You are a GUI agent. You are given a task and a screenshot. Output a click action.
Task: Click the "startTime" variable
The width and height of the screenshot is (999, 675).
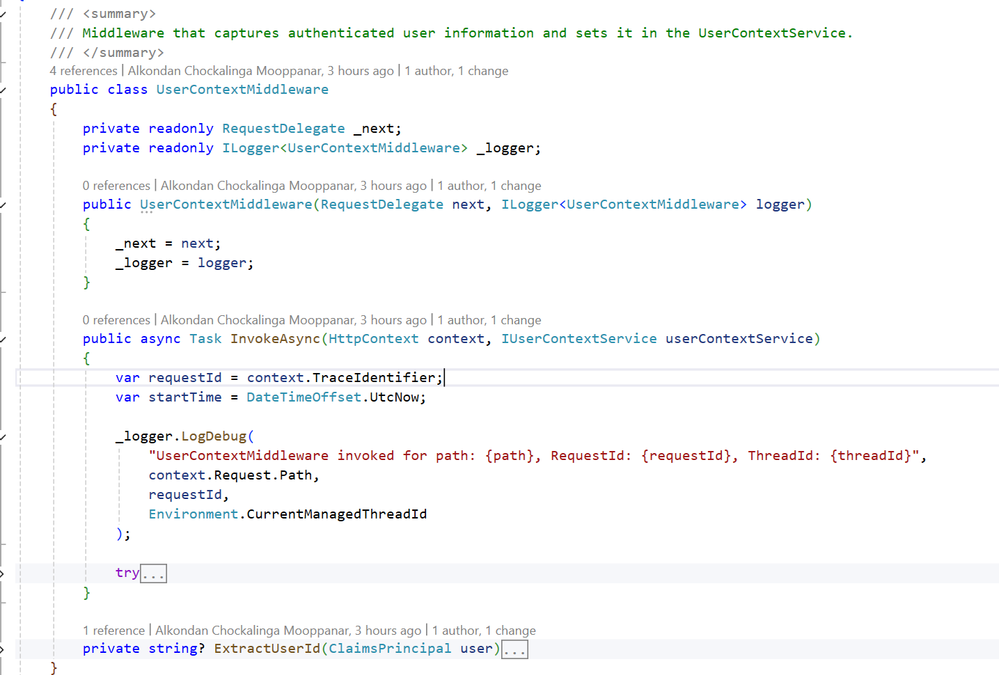click(x=185, y=397)
